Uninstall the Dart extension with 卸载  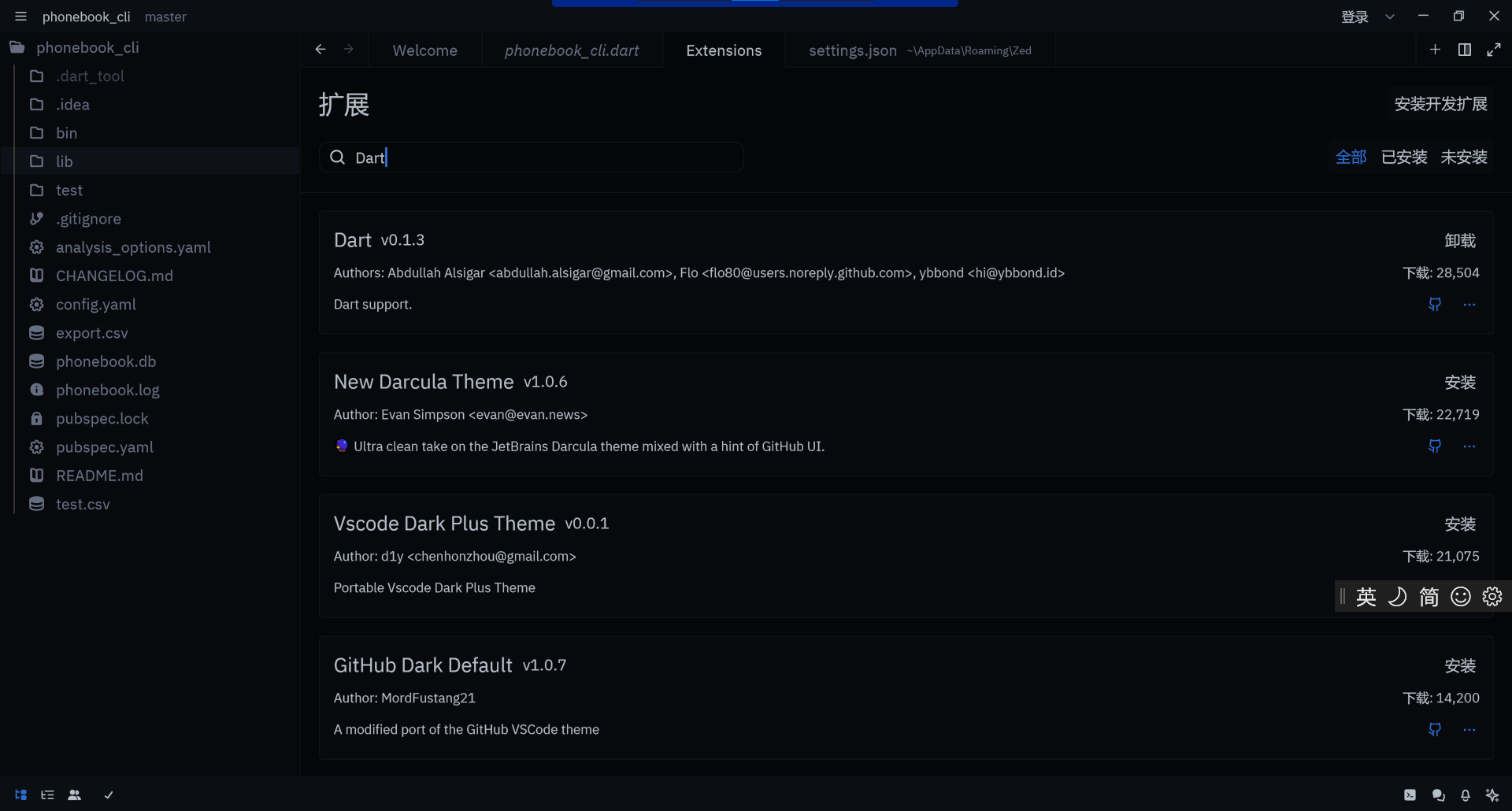pos(1460,240)
